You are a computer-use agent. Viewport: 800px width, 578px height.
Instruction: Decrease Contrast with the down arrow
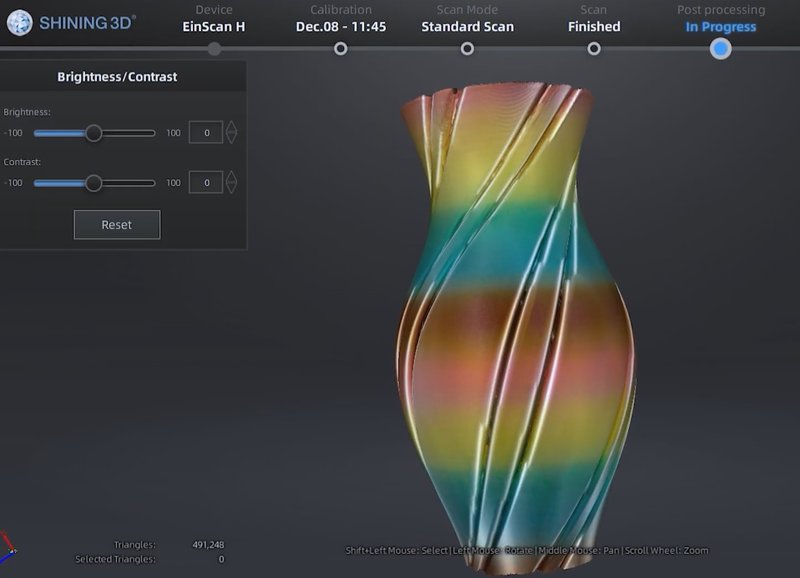tap(232, 189)
